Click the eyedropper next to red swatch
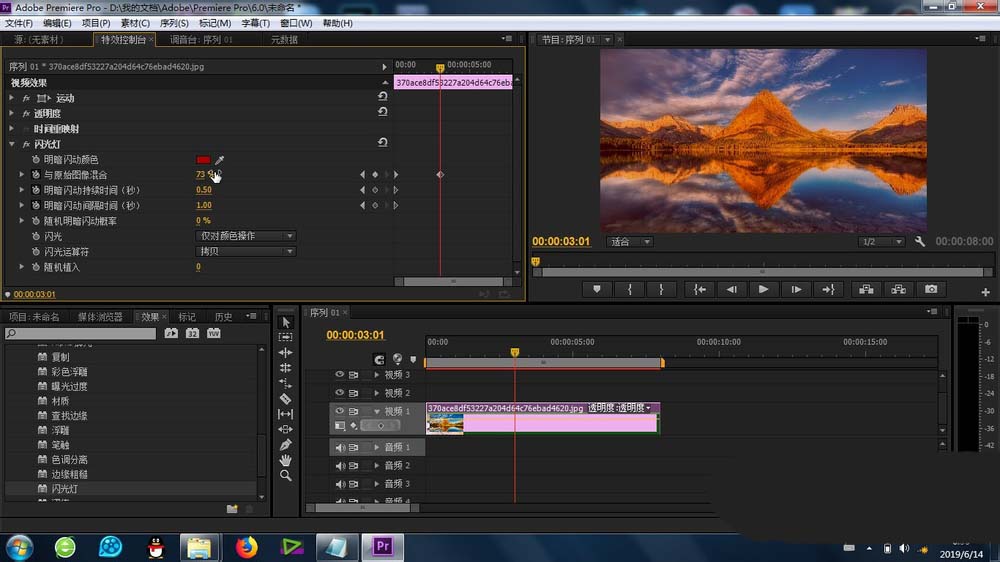The height and width of the screenshot is (562, 1000). click(219, 159)
